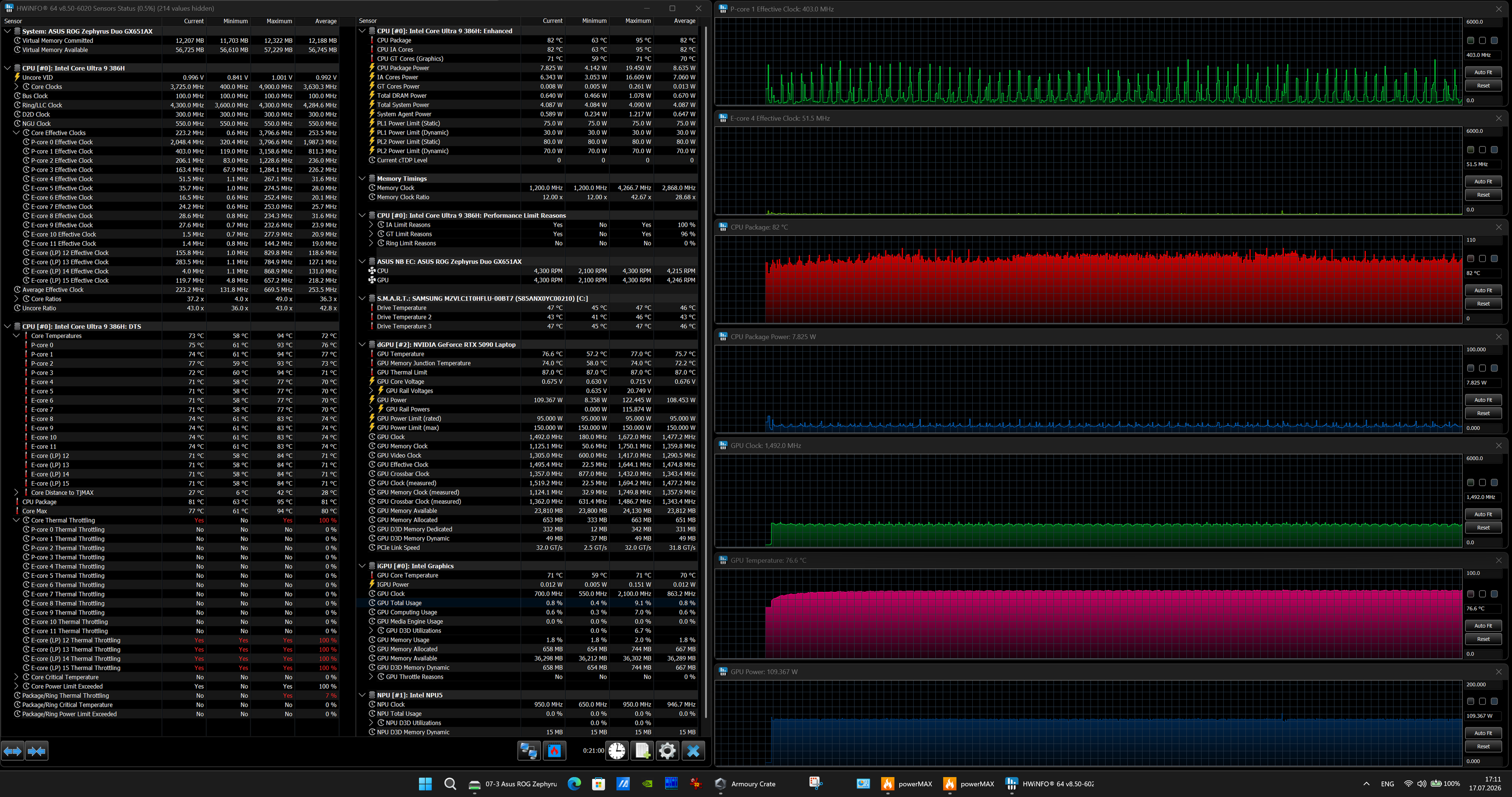Show hidden tray icons chevron
Image resolution: width=1512 pixels, height=797 pixels.
1366,783
